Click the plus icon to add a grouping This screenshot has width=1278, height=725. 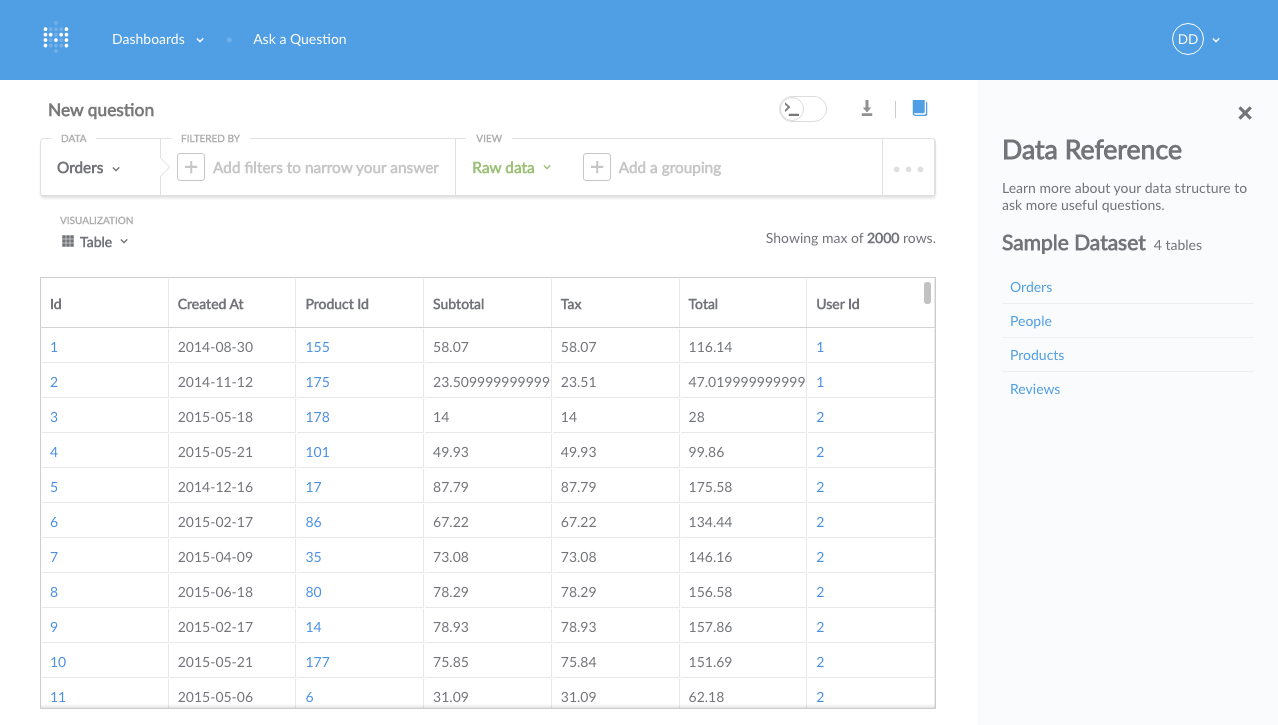(x=597, y=167)
